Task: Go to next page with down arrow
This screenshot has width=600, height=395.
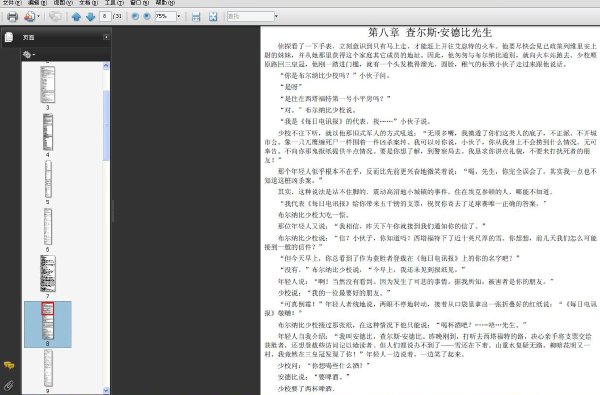Action: pos(90,16)
